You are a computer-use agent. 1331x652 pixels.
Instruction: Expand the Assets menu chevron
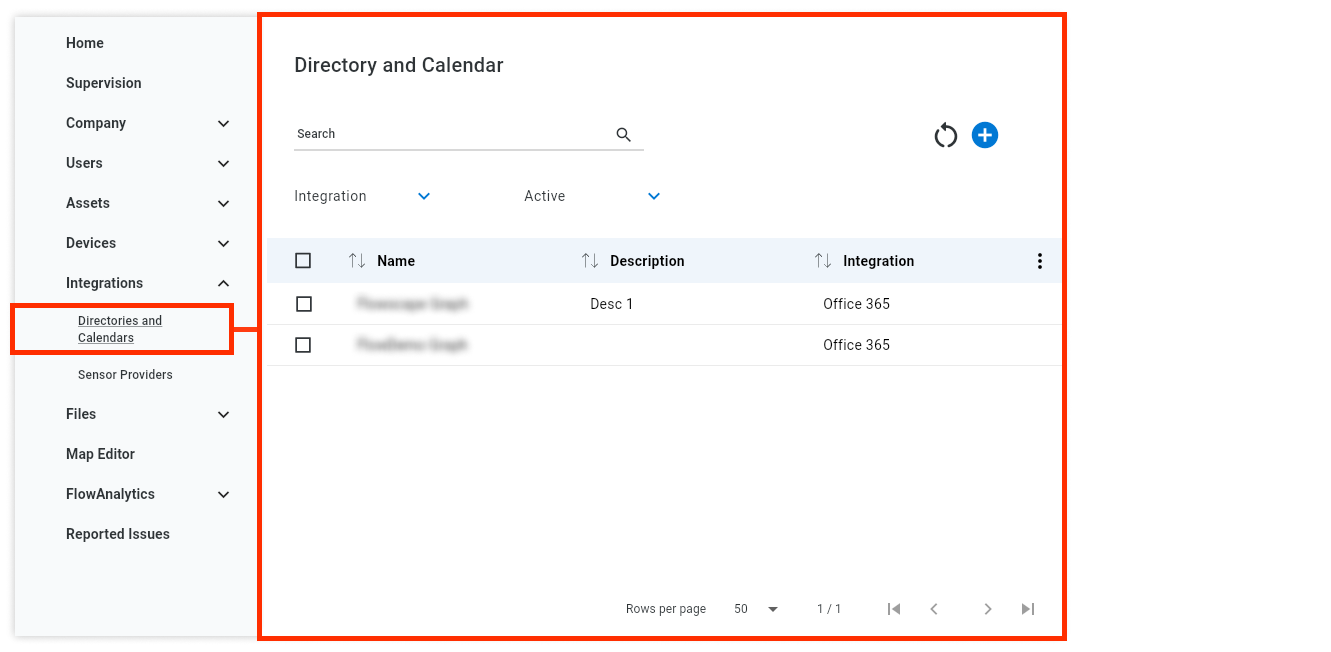pyautogui.click(x=224, y=204)
